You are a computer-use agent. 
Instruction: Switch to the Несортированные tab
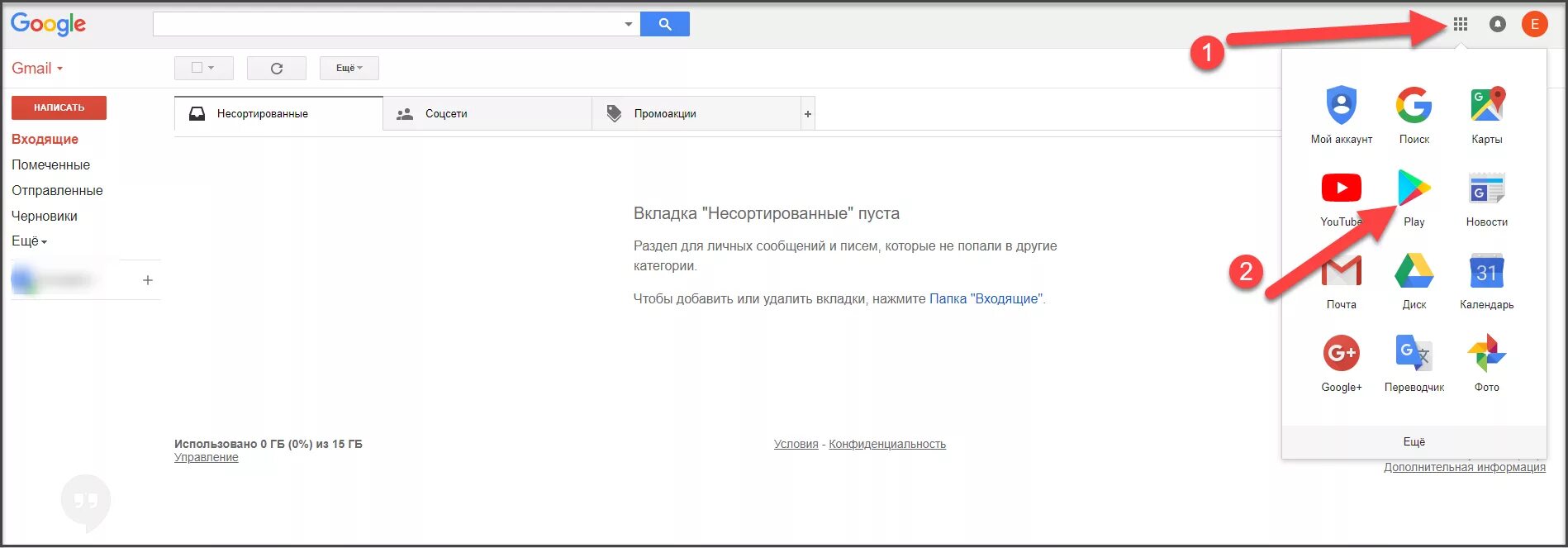(x=278, y=113)
